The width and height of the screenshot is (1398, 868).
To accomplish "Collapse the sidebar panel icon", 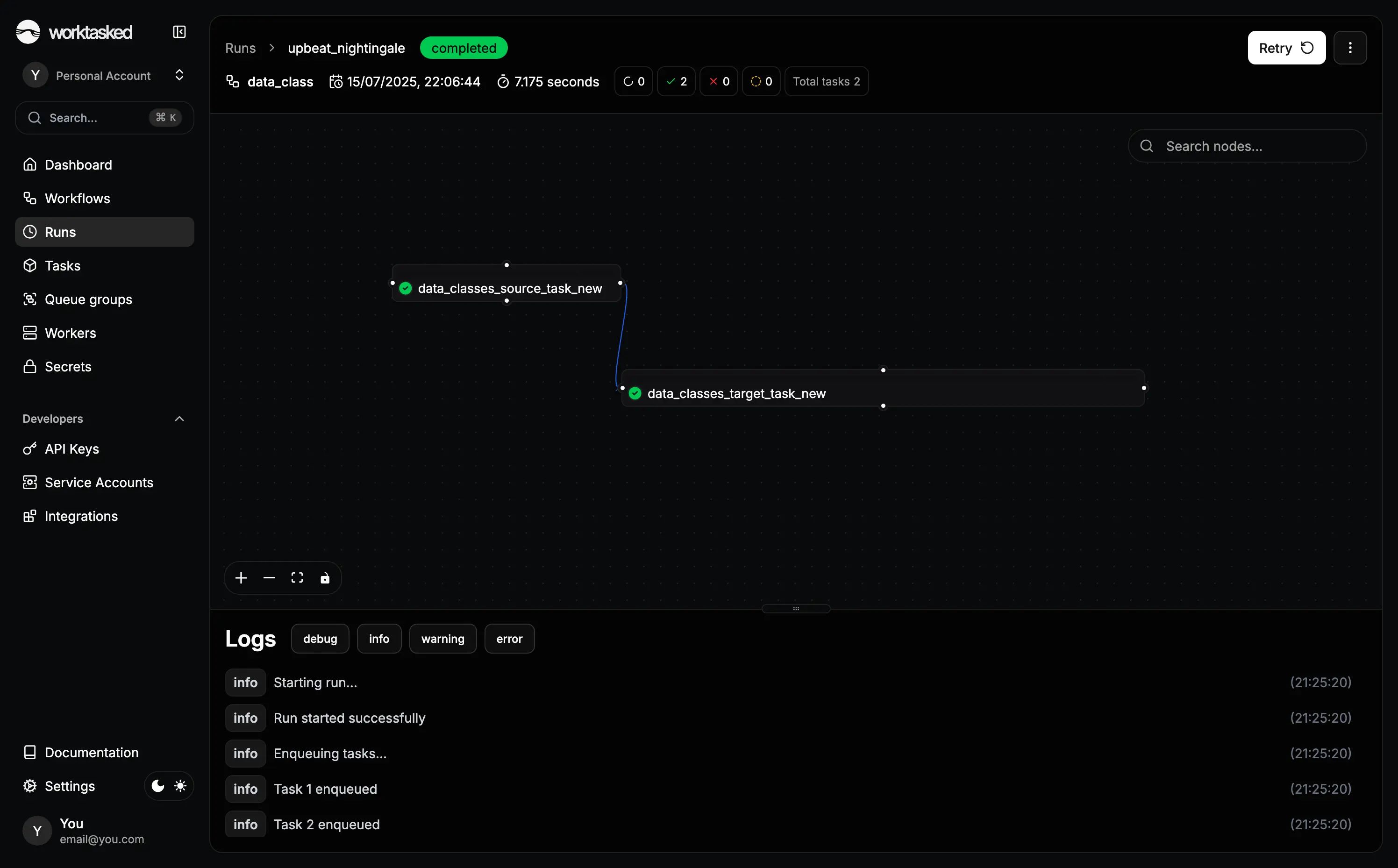I will tap(179, 32).
